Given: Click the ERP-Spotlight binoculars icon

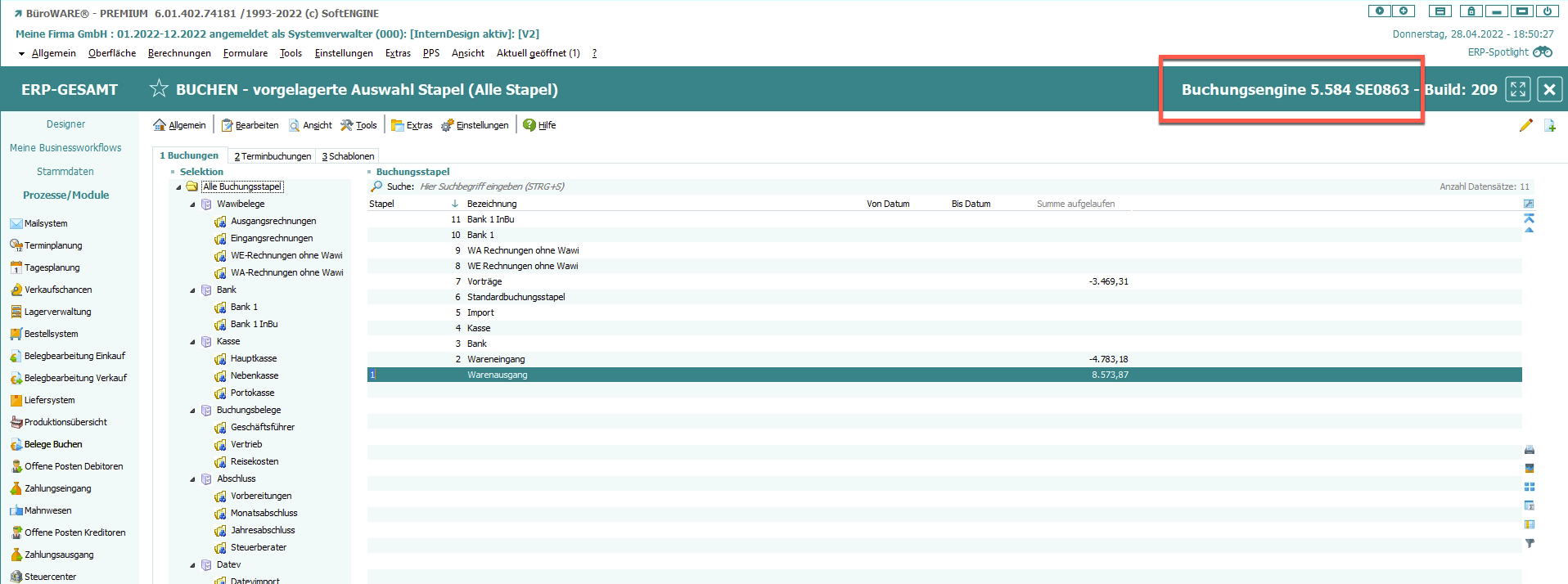Looking at the screenshot, I should coord(1543,52).
